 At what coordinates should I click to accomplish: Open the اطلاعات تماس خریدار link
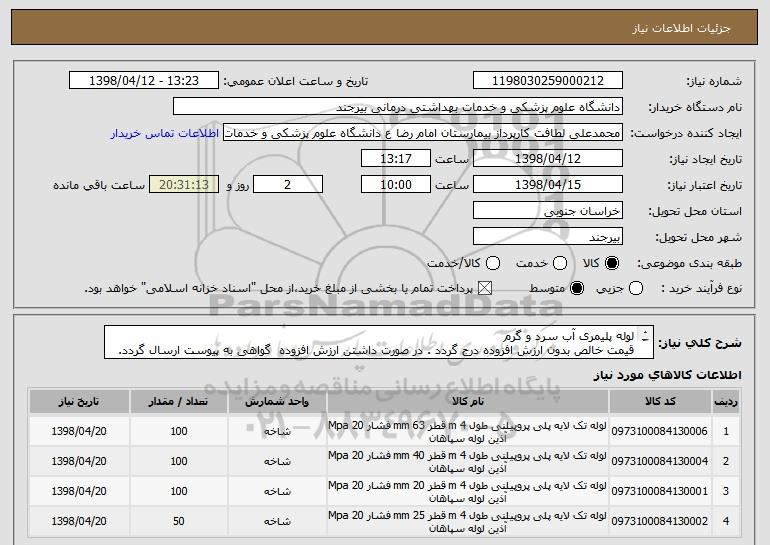point(165,134)
